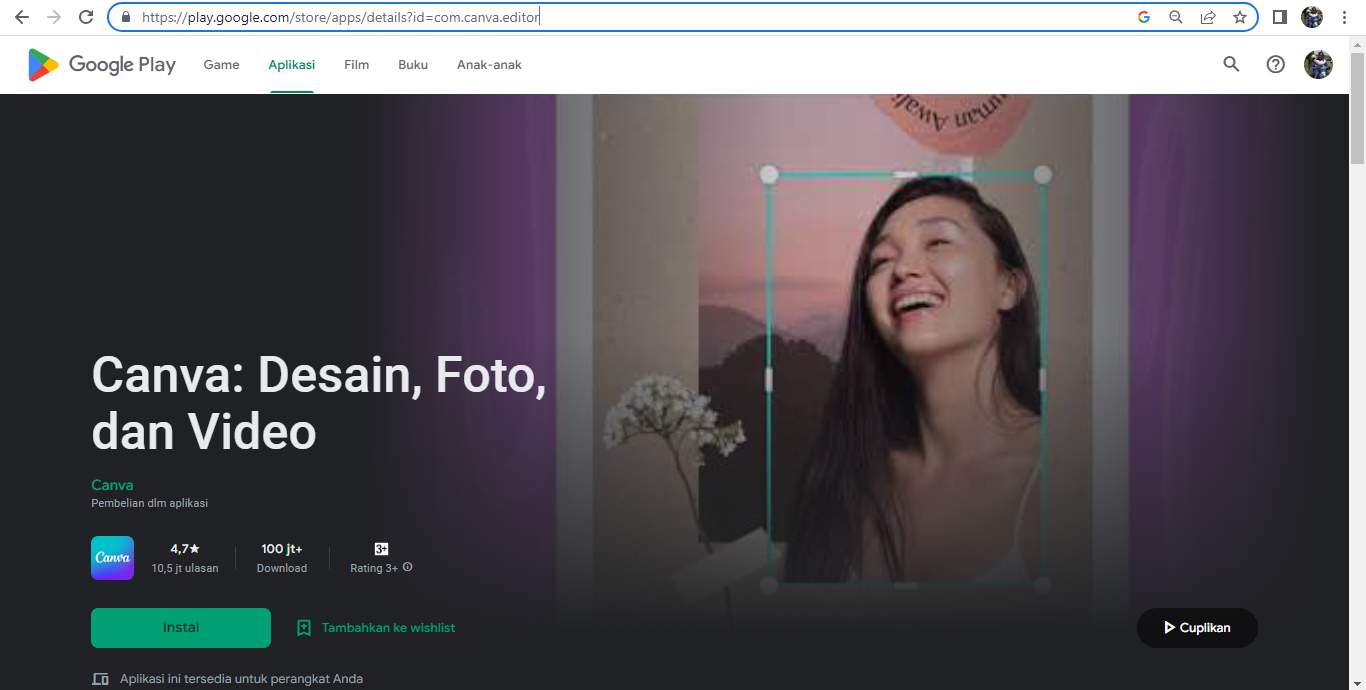This screenshot has height=690, width=1366.
Task: Click the Pembelian dlm aplikasi text
Action: click(150, 504)
